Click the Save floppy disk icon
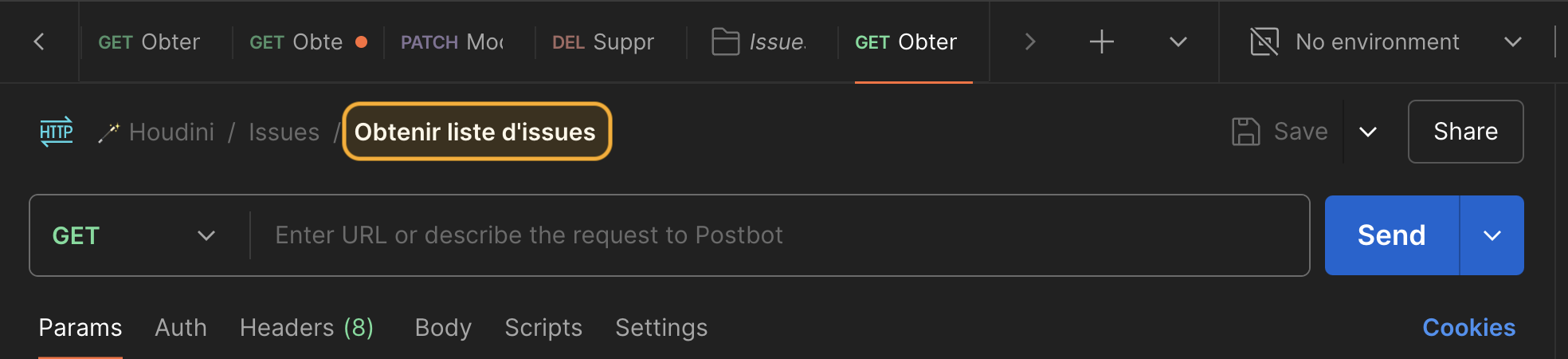1568x359 pixels. point(1246,132)
